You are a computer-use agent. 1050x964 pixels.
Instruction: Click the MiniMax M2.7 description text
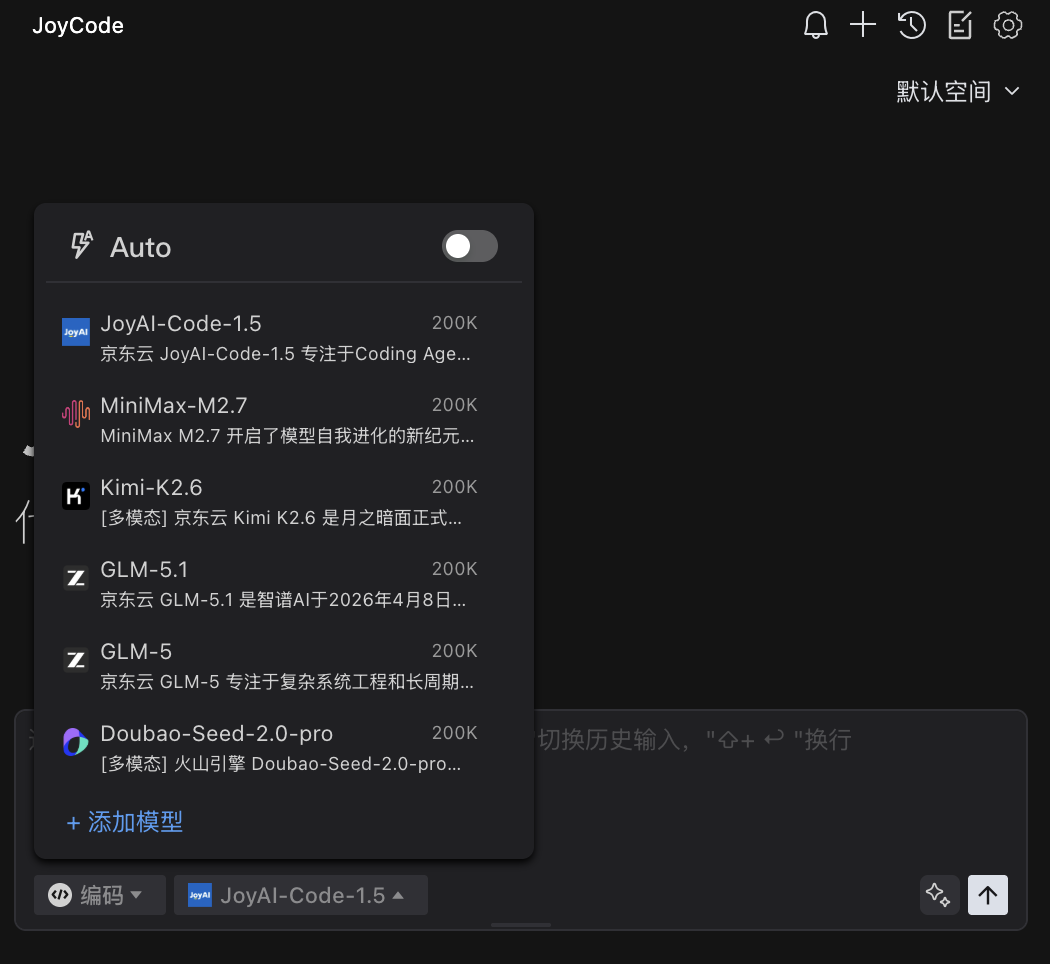[x=287, y=436]
